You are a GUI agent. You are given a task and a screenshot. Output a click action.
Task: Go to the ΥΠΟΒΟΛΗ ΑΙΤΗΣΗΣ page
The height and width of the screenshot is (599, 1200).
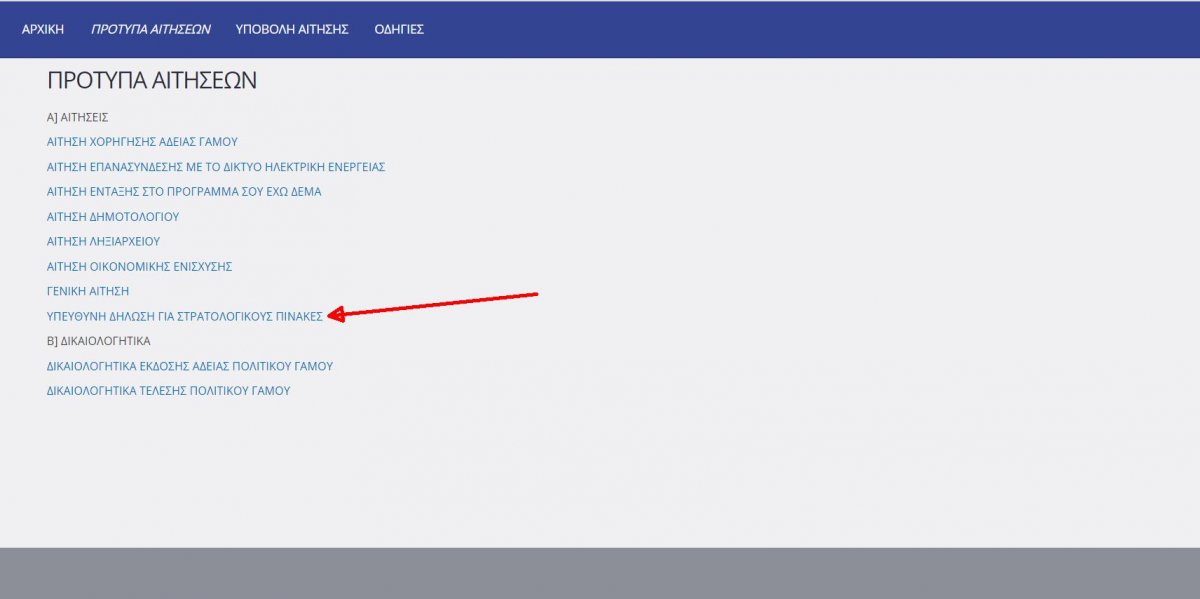point(292,29)
